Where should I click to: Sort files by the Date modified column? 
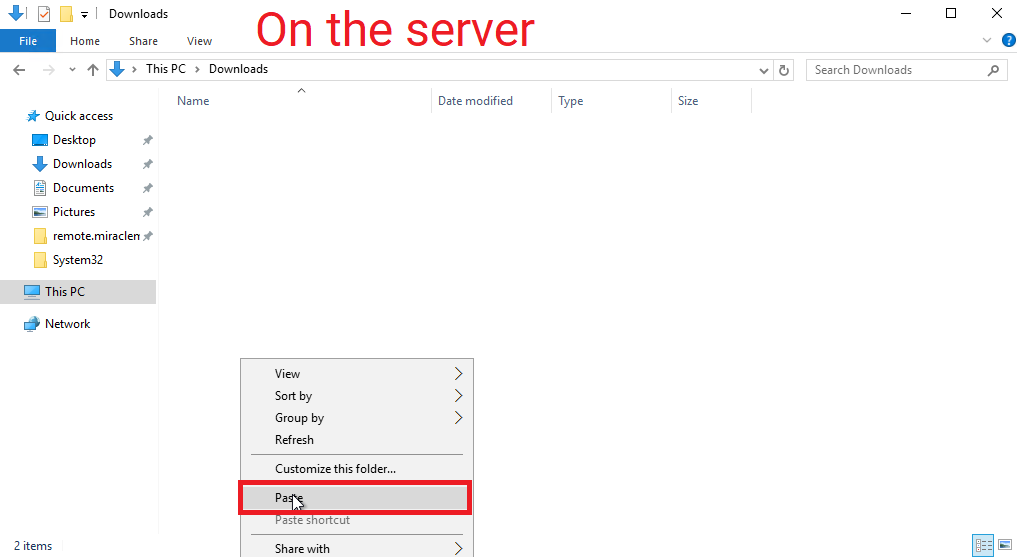(475, 101)
